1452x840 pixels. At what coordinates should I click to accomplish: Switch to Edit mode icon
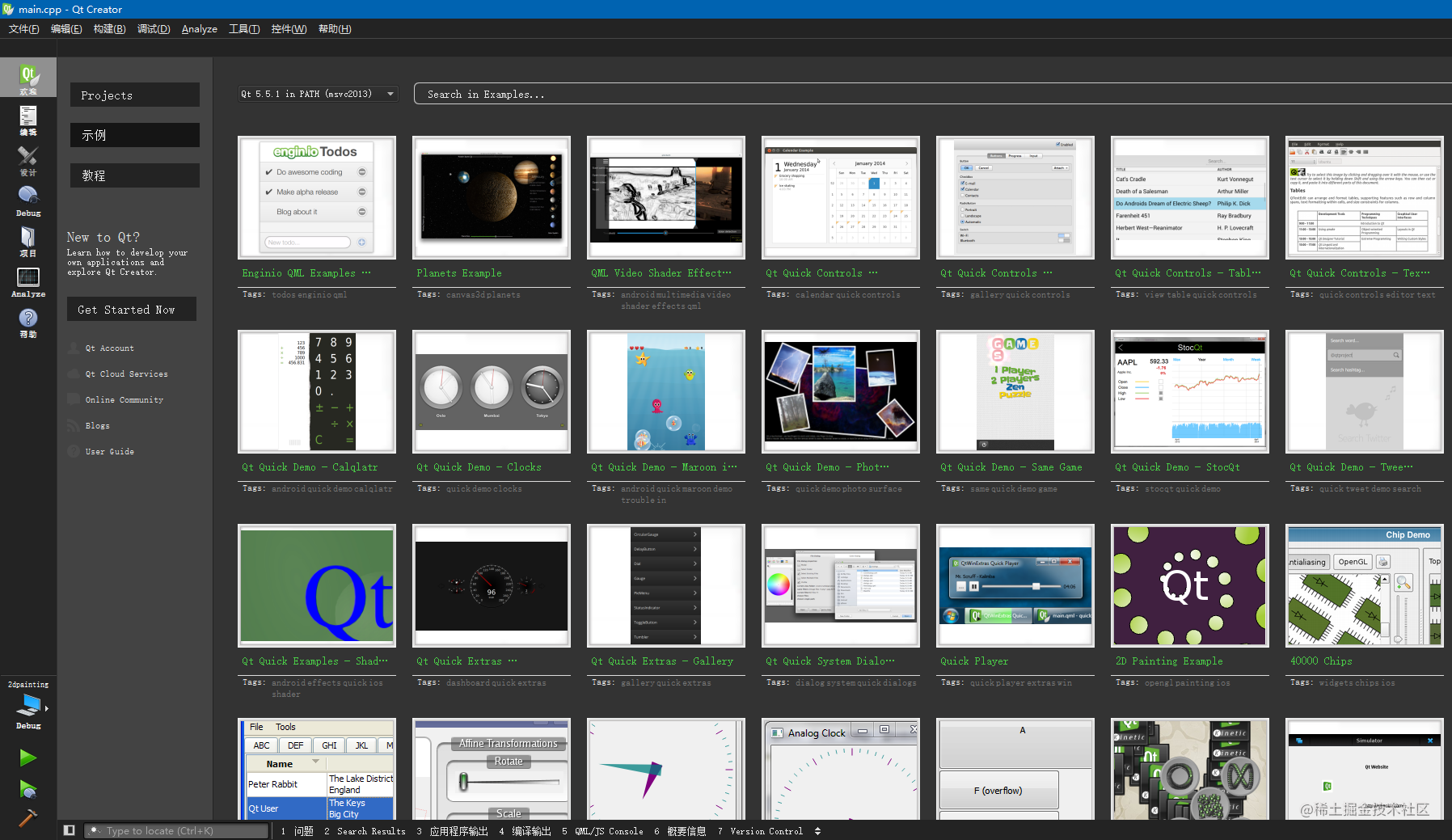[28, 119]
